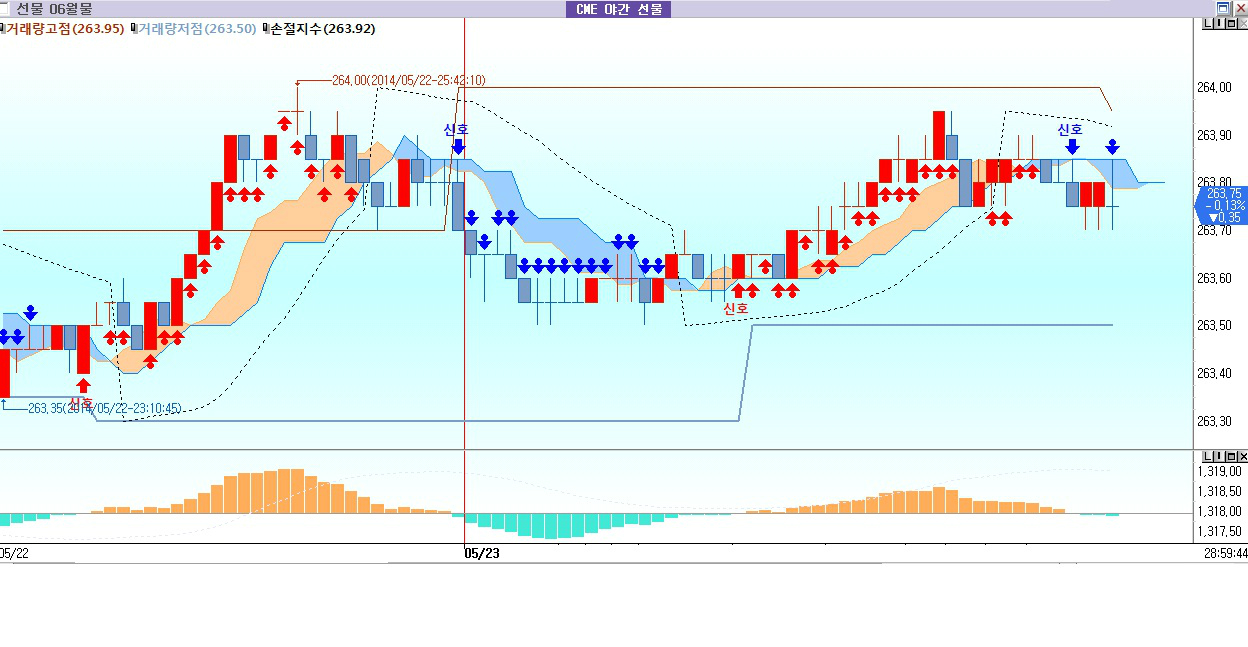Click the 거래량고점 (263.95) legend marker

point(3,29)
